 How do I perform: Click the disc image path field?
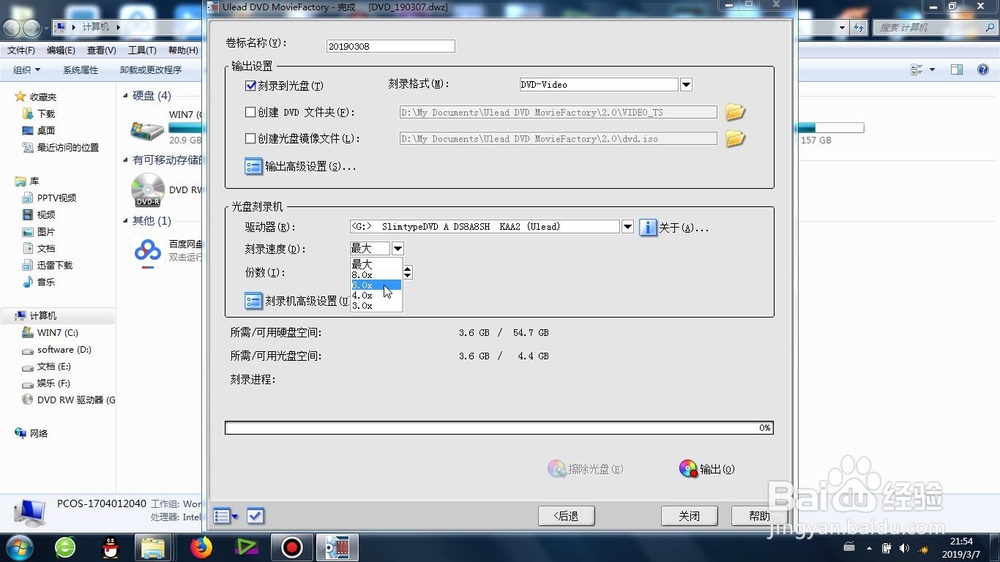[x=558, y=138]
